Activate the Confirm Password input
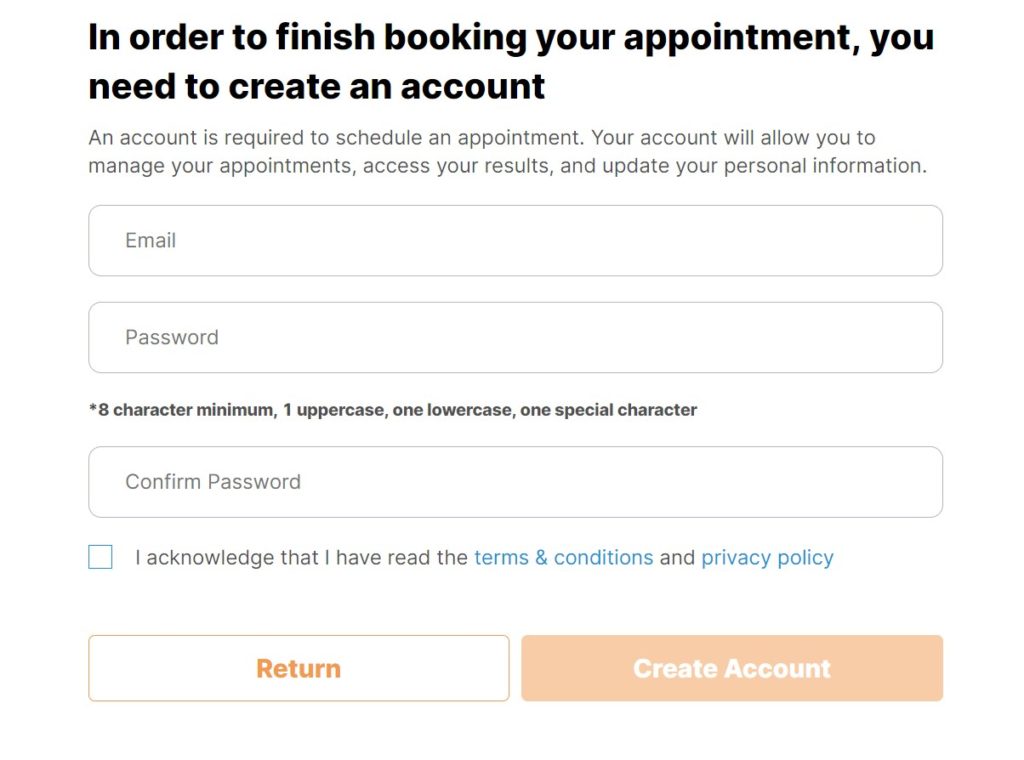 pos(515,481)
